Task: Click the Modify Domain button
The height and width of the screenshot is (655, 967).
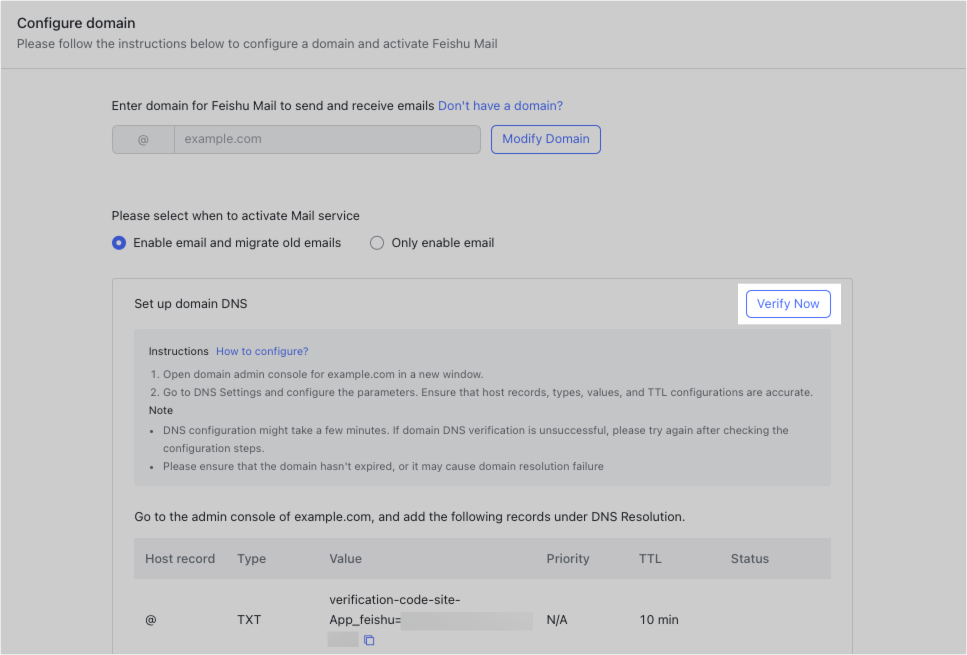Action: [545, 139]
